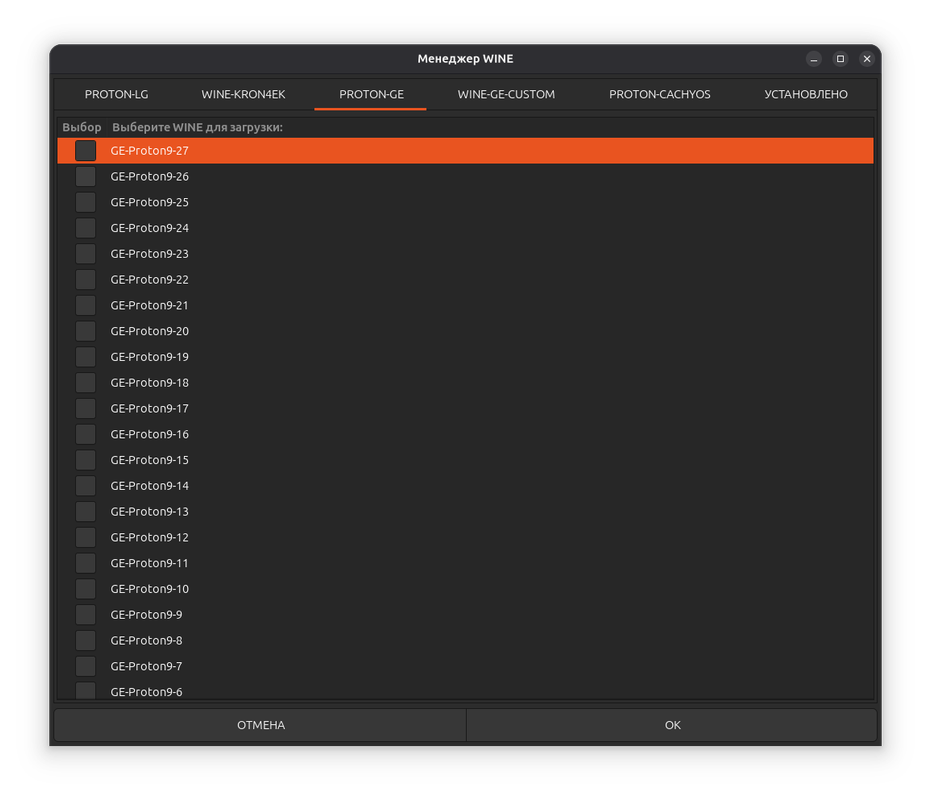Select the GE-Proton9-16 label
This screenshot has height=800, width=931.
point(150,434)
